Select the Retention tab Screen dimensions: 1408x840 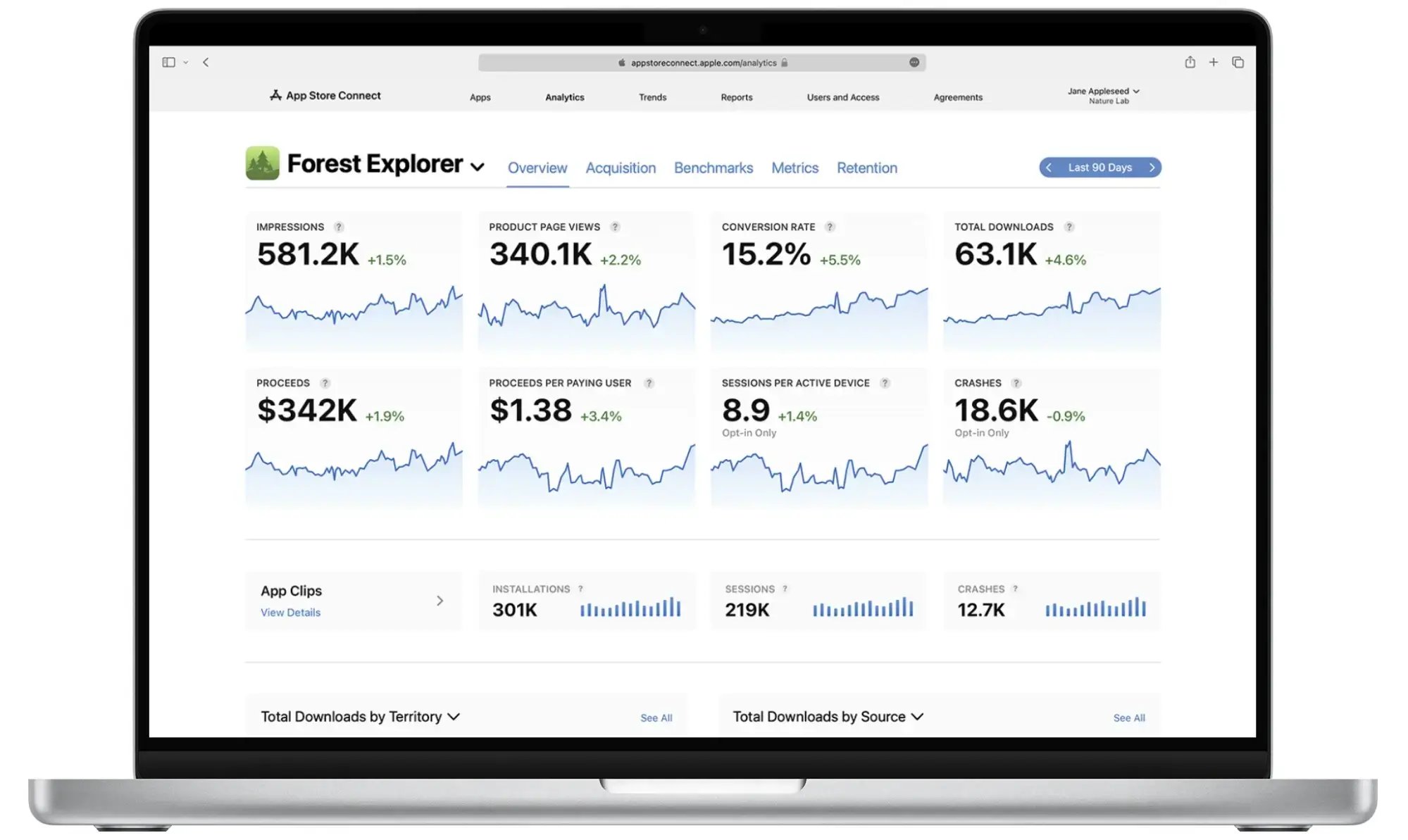pyautogui.click(x=866, y=168)
